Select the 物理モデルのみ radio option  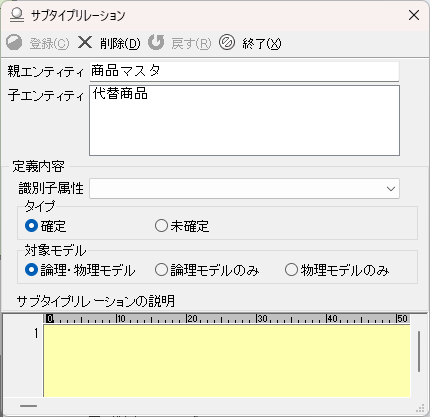tap(291, 270)
